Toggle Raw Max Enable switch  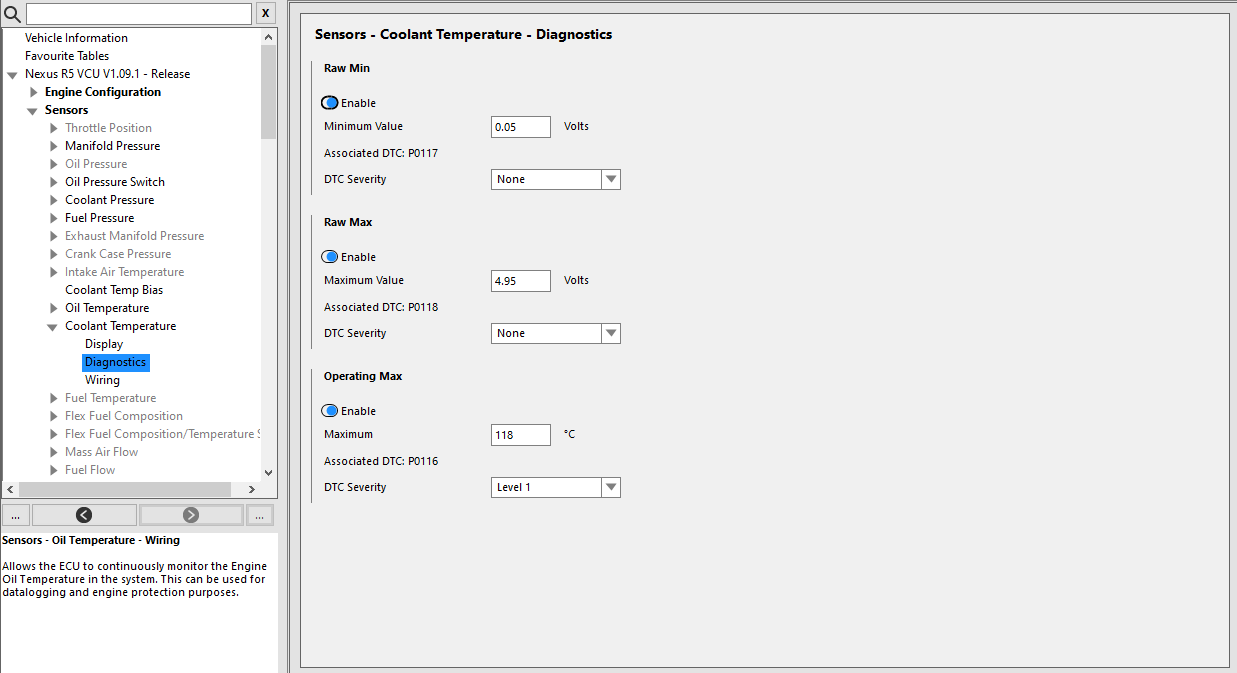[330, 257]
